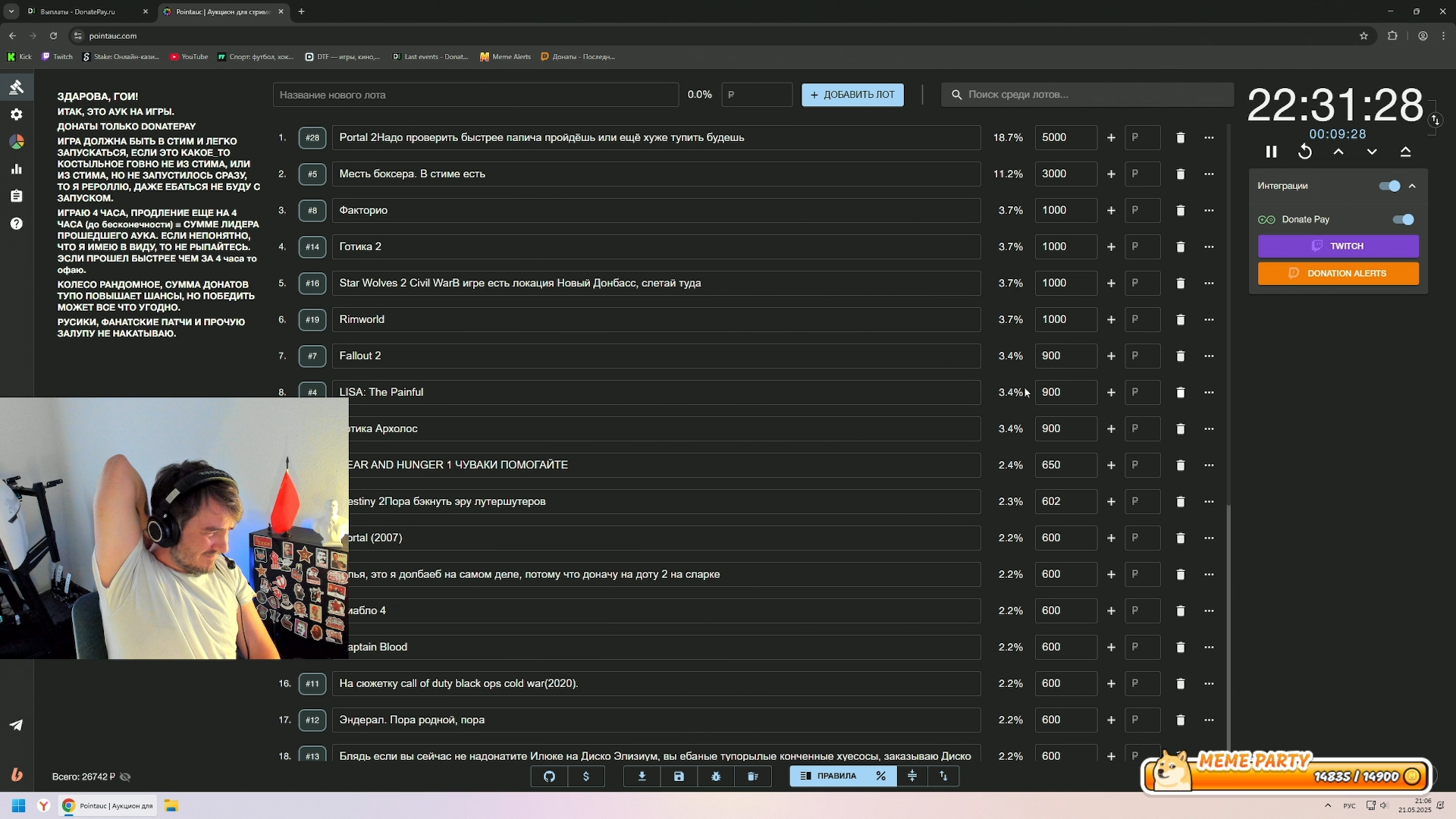Delete the Rimworld lot
The width and height of the screenshot is (1456, 819).
point(1181,319)
